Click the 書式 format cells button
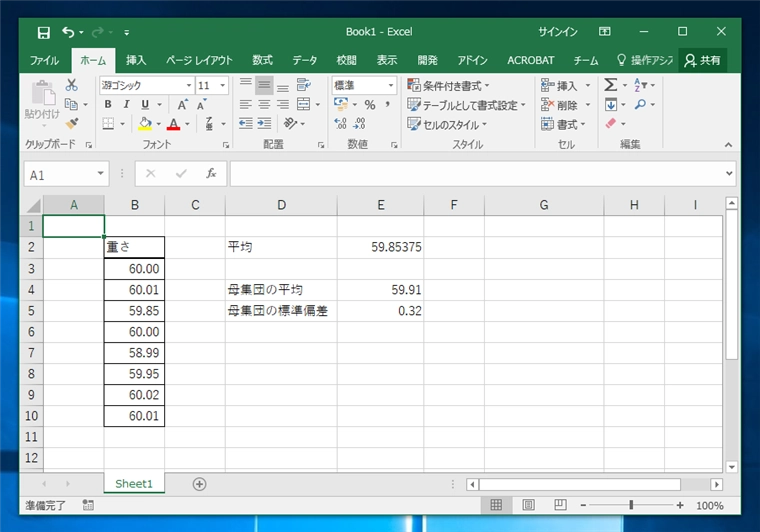Image resolution: width=760 pixels, height=532 pixels. [563, 125]
